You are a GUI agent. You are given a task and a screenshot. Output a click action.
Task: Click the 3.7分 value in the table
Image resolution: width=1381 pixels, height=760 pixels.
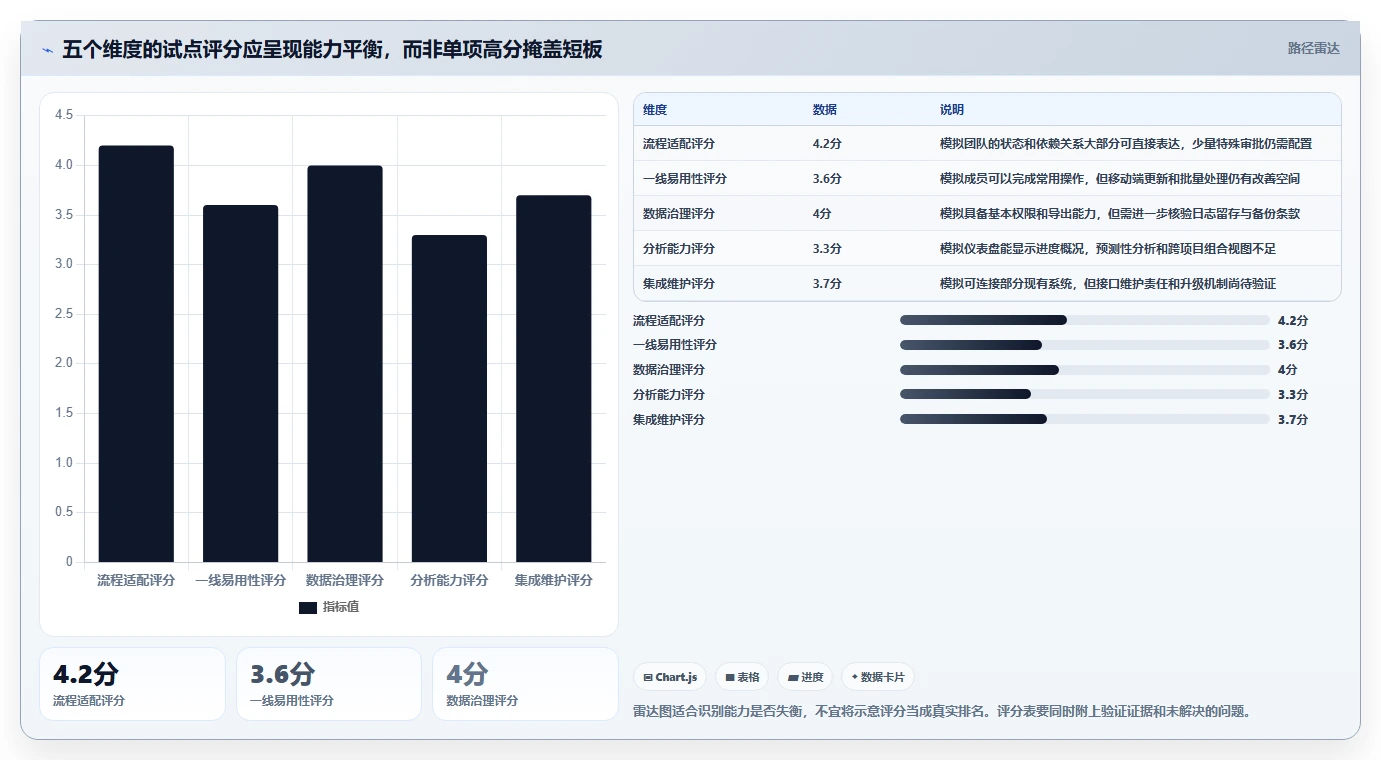click(827, 284)
